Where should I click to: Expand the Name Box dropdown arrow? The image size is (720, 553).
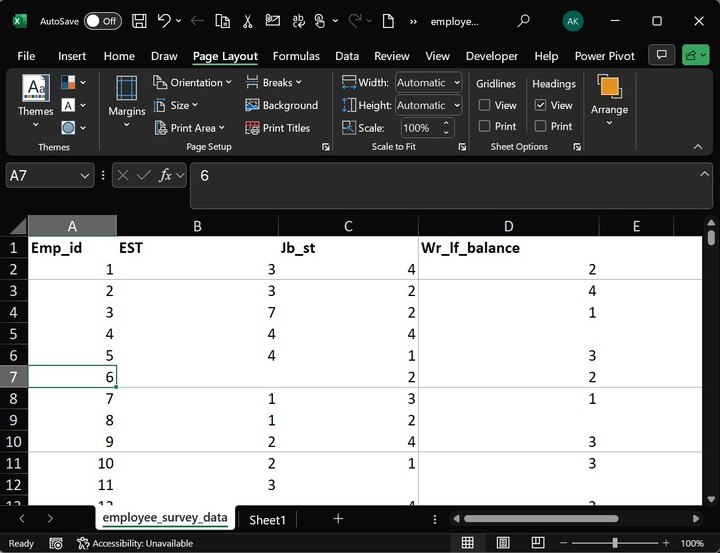point(85,176)
